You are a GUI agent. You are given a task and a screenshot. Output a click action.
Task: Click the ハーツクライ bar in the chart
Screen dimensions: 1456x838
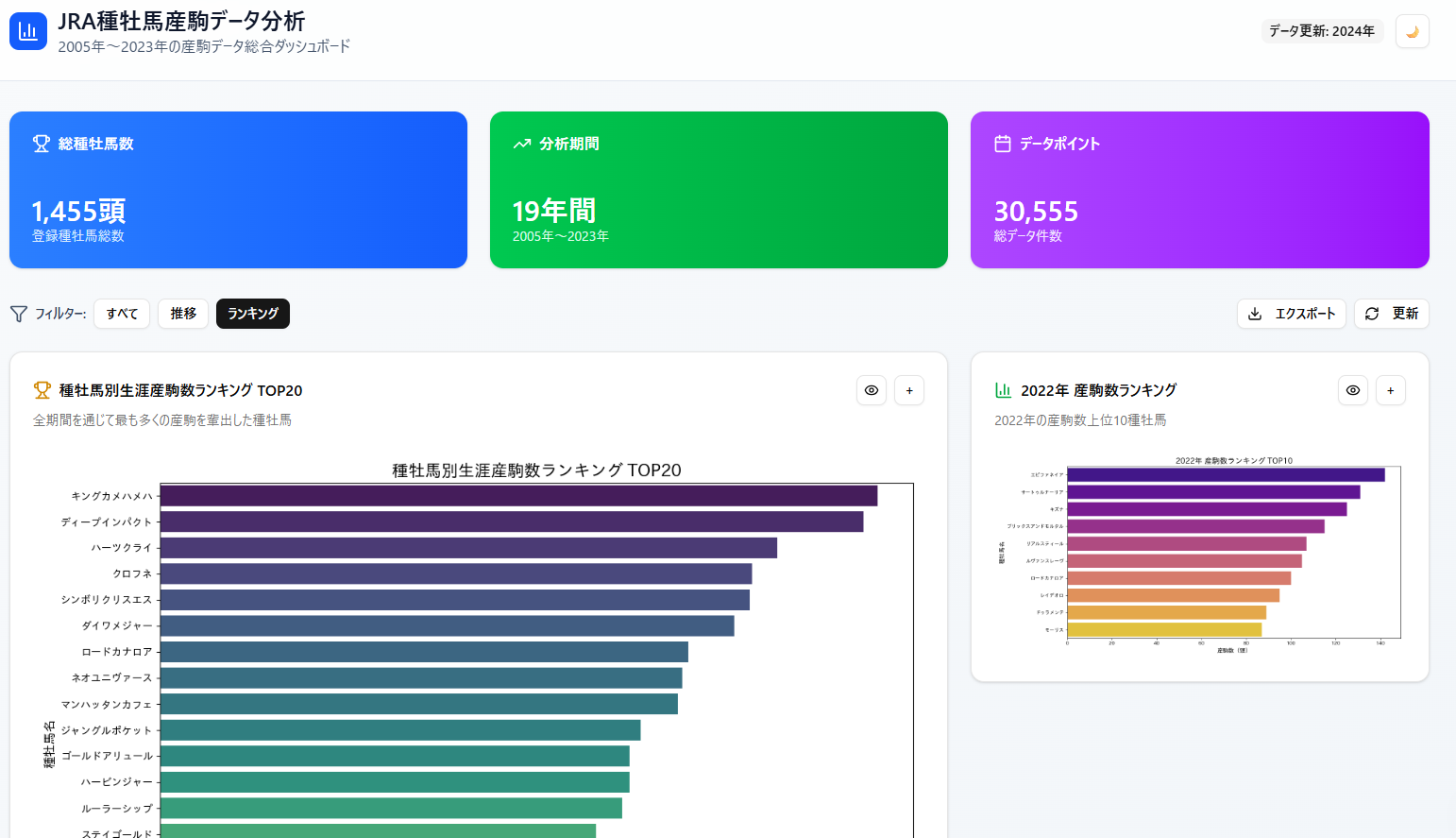pyautogui.click(x=468, y=548)
